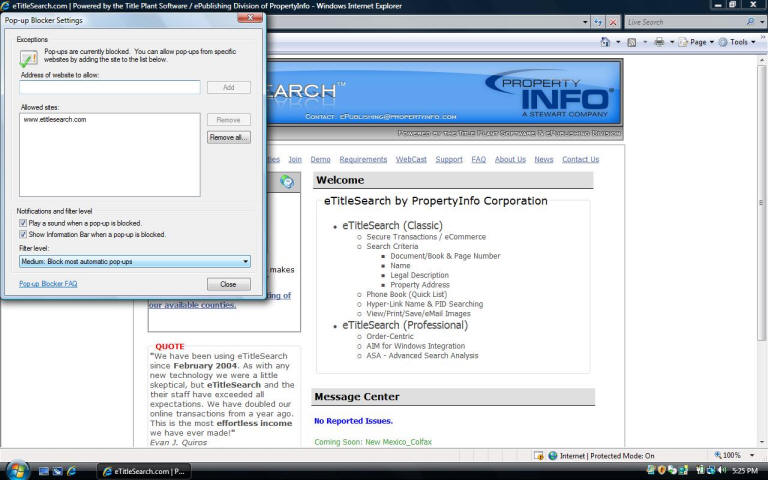This screenshot has width=768, height=480.
Task: Open the Feeds dropdown arrow
Action: pos(645,42)
